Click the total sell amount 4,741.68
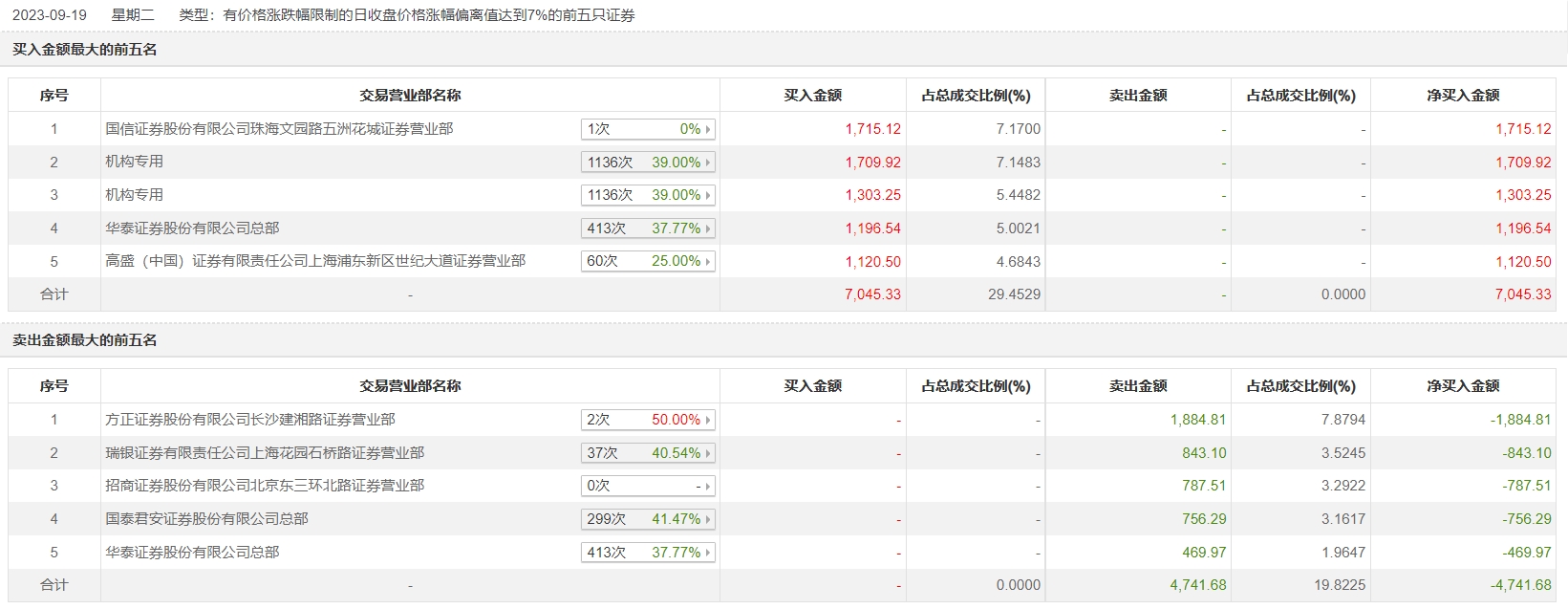Image resolution: width=1568 pixels, height=609 pixels. pyautogui.click(x=1198, y=585)
